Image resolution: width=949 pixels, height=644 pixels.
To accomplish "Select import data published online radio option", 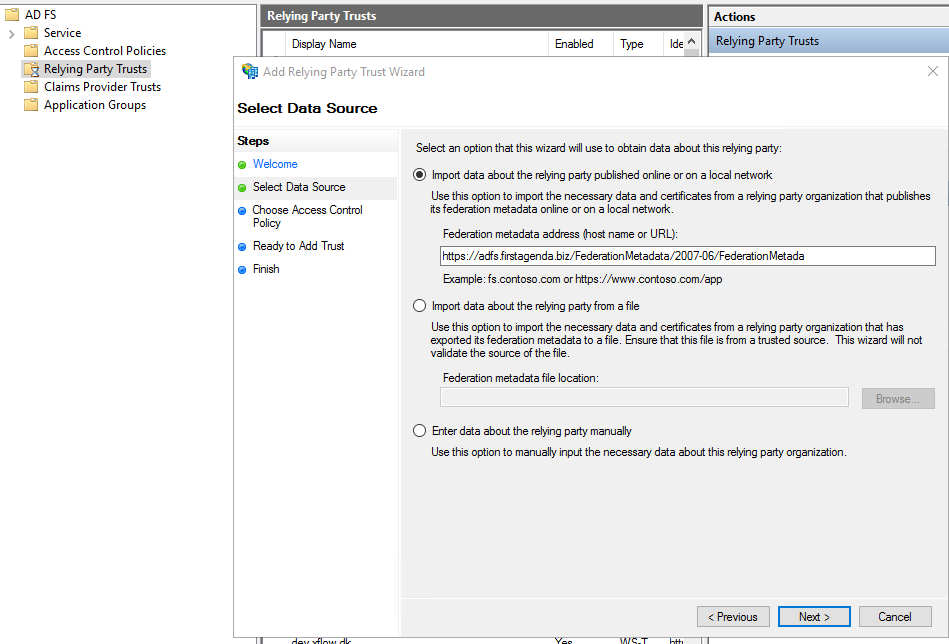I will pyautogui.click(x=419, y=175).
